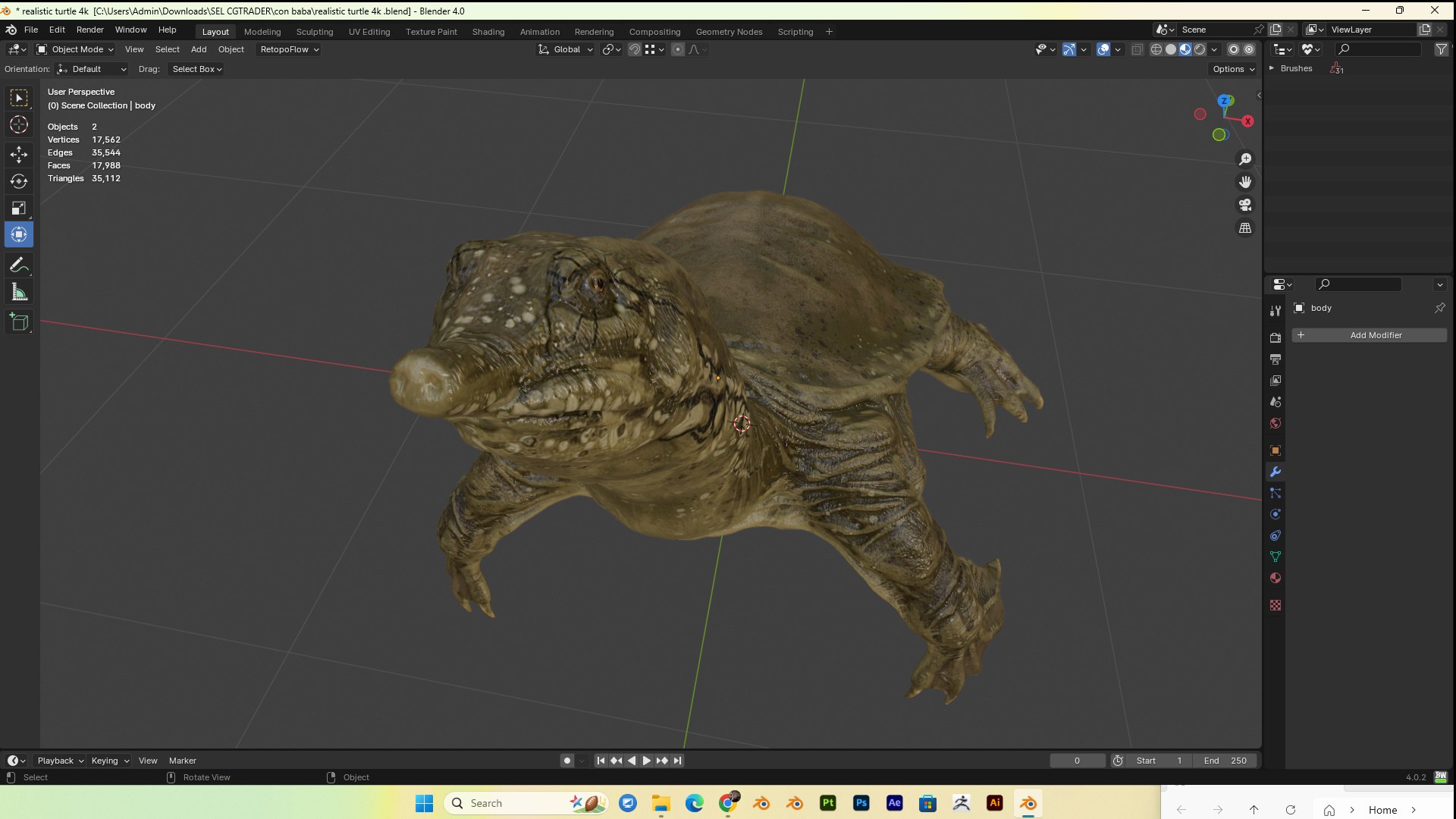Screen dimensions: 1456x819
Task: Open the Playback dropdown in timeline
Action: pyautogui.click(x=60, y=761)
